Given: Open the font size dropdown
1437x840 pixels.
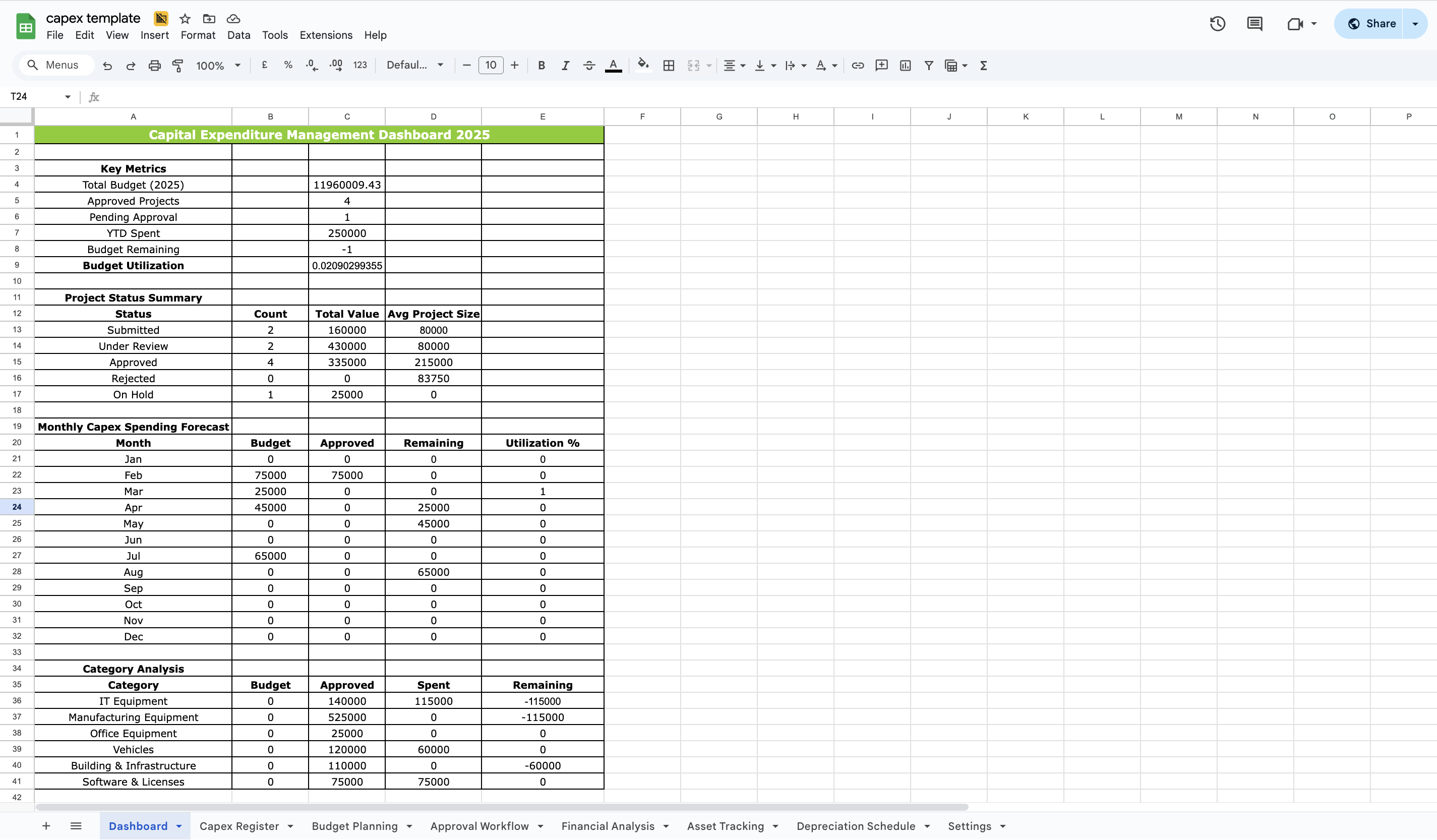Looking at the screenshot, I should tap(491, 65).
